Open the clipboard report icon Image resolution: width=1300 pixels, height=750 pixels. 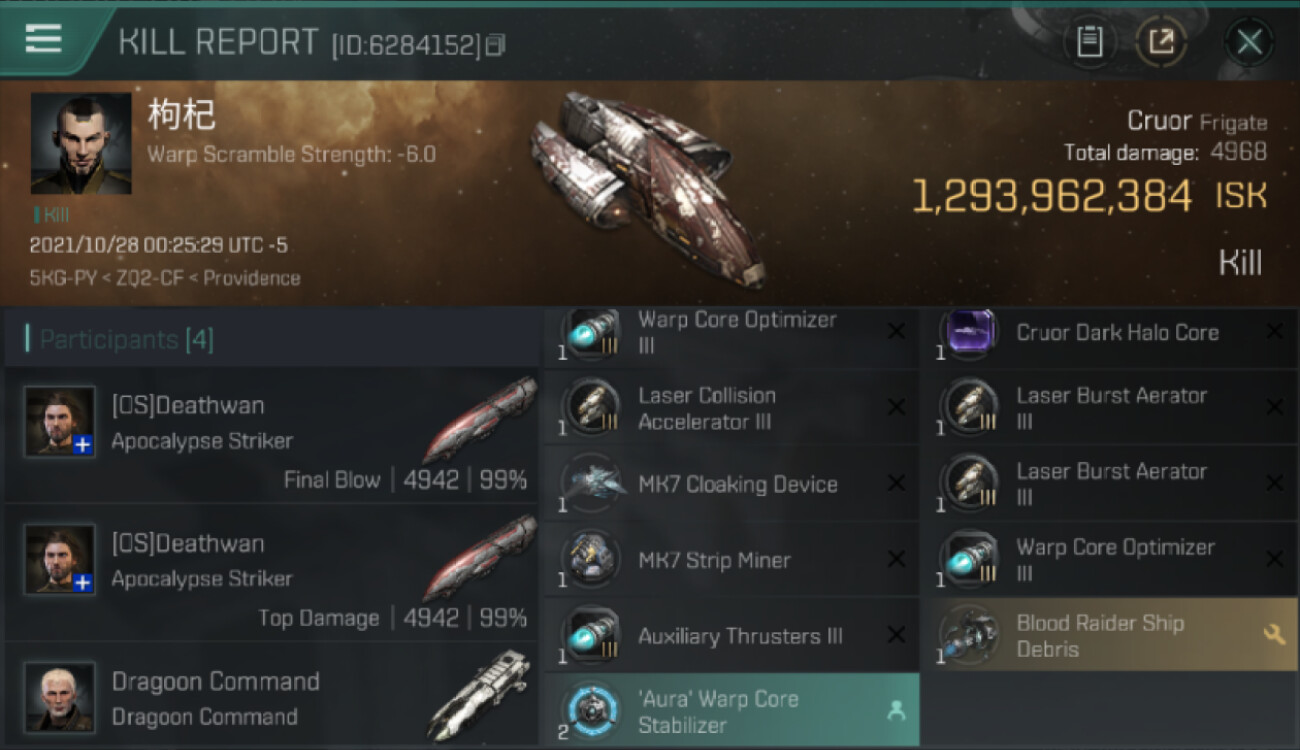(x=1089, y=41)
